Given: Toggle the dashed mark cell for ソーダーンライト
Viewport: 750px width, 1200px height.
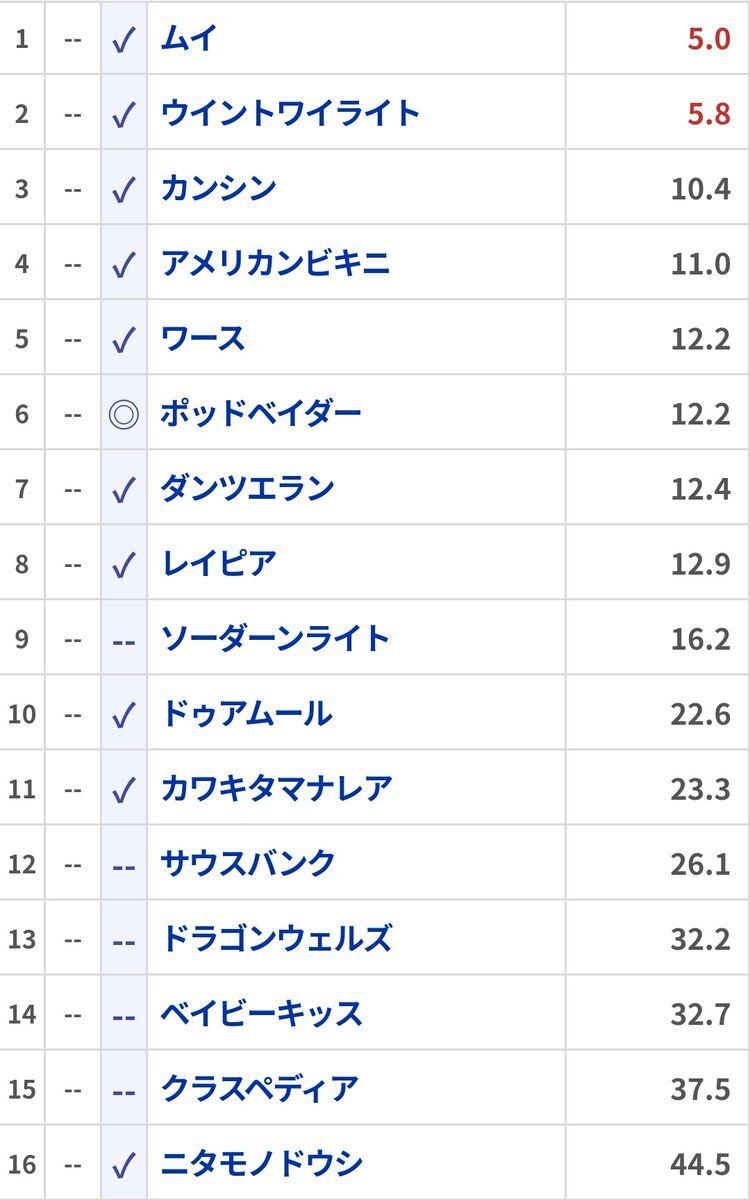Looking at the screenshot, I should (x=123, y=639).
